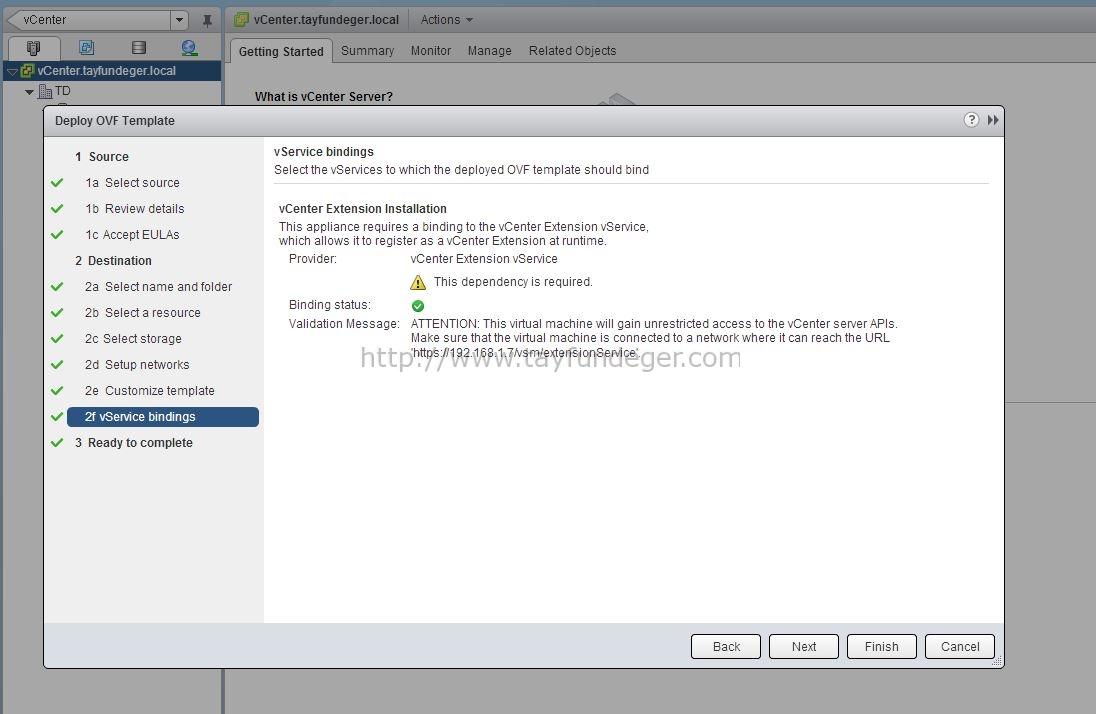
Task: Open the VMs and Templates inventory view
Action: 86,48
